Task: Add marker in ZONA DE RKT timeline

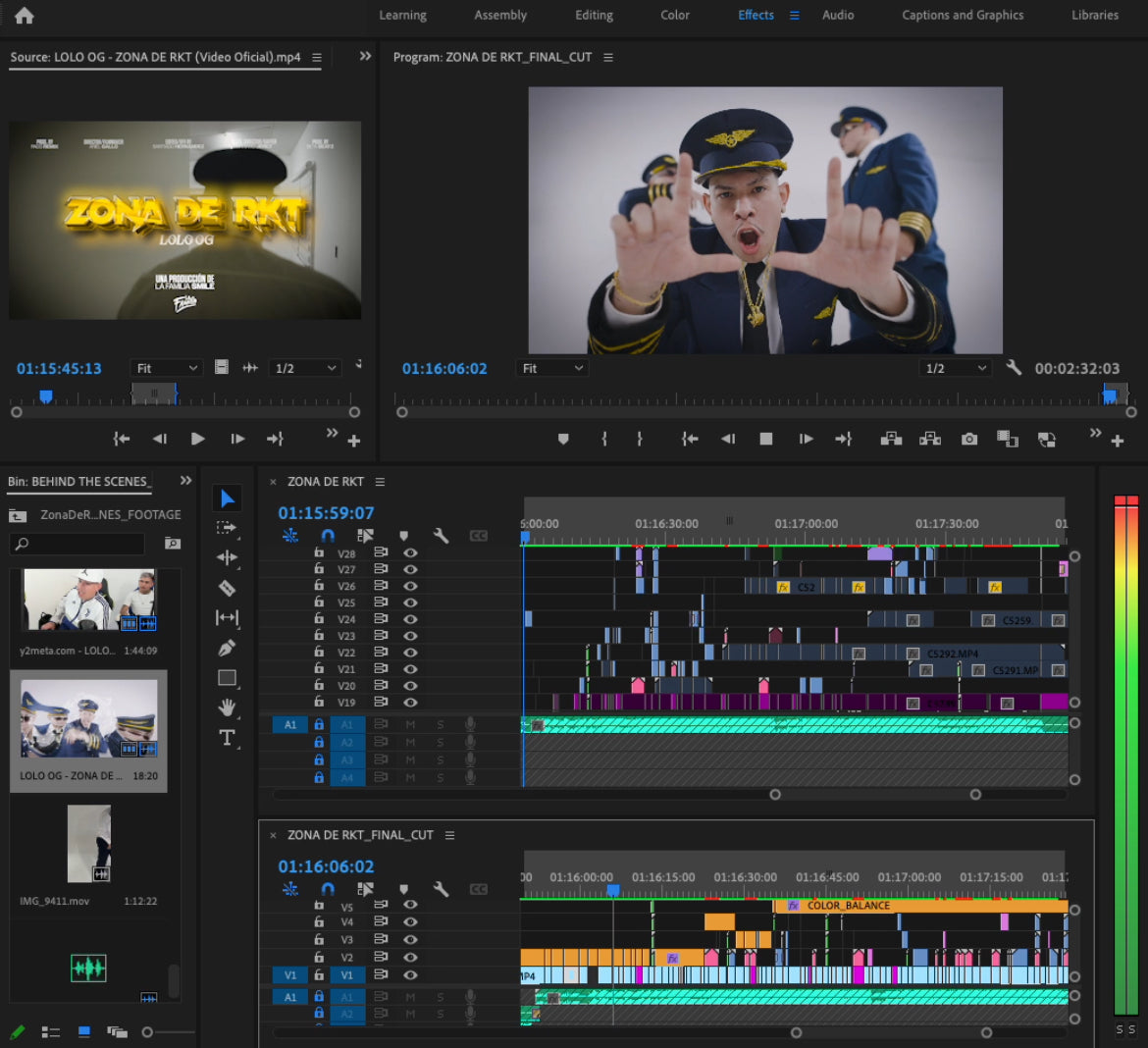Action: coord(403,536)
